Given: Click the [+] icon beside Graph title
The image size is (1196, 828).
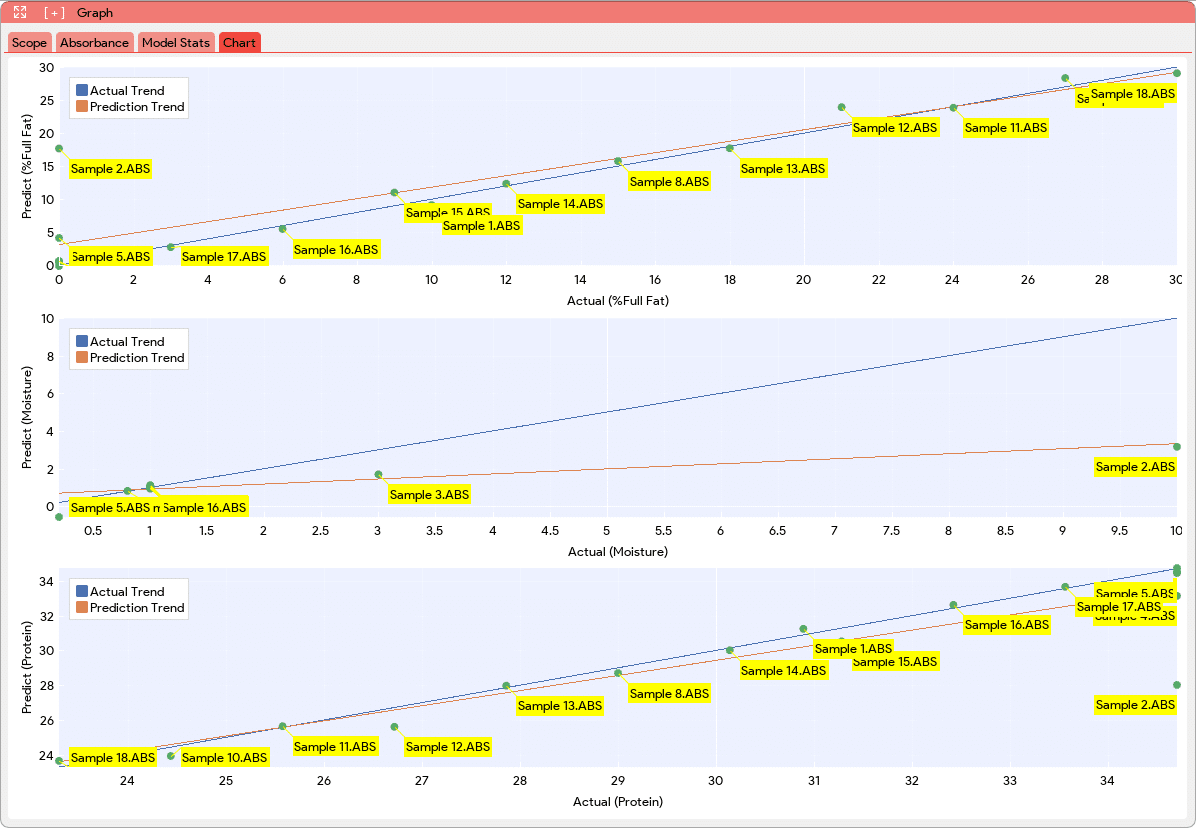Looking at the screenshot, I should click(54, 13).
